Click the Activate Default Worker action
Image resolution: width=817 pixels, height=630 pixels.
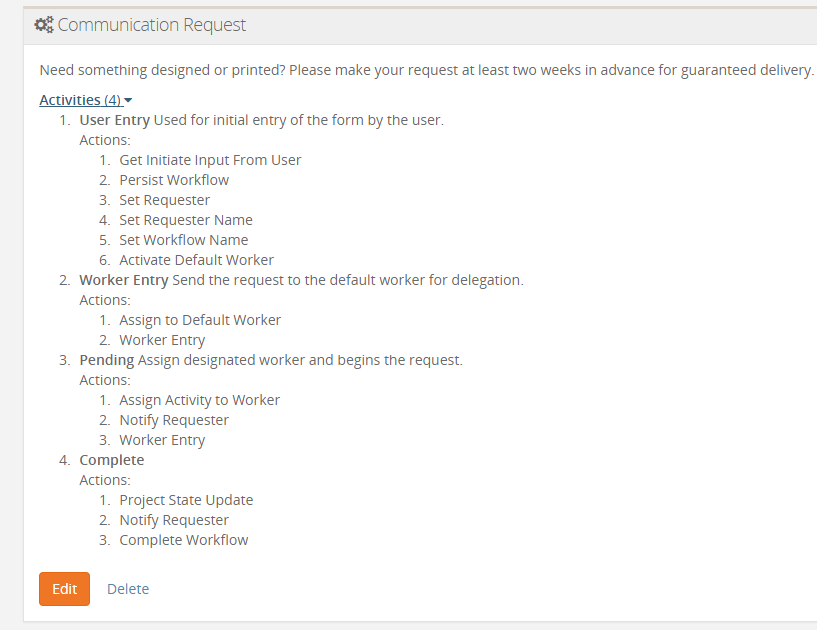pos(196,260)
